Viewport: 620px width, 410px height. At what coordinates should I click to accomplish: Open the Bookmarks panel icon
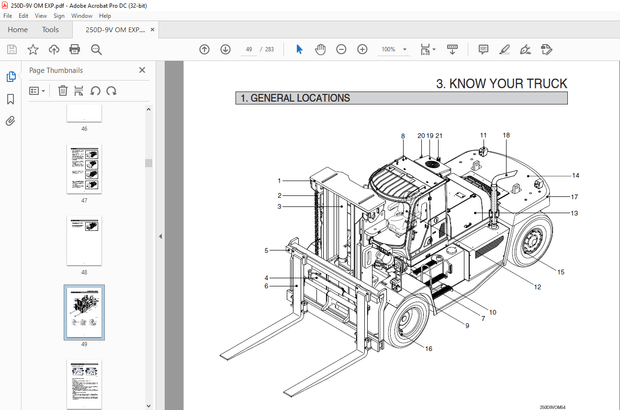coord(11,99)
